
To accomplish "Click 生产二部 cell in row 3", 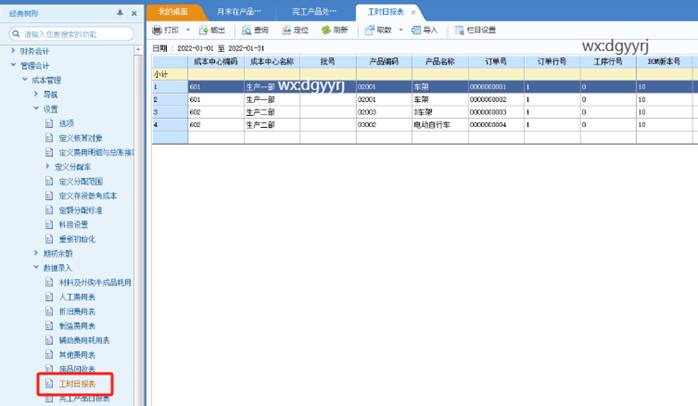I will pos(272,112).
